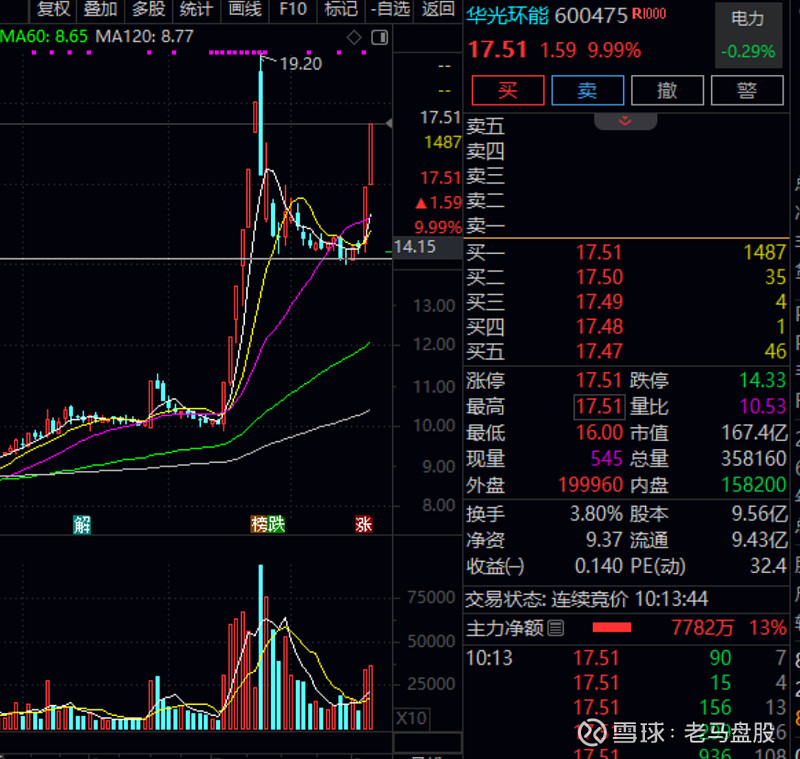This screenshot has height=759, width=800.
Task: Click the diamond icon above chart
Action: pyautogui.click(x=354, y=37)
